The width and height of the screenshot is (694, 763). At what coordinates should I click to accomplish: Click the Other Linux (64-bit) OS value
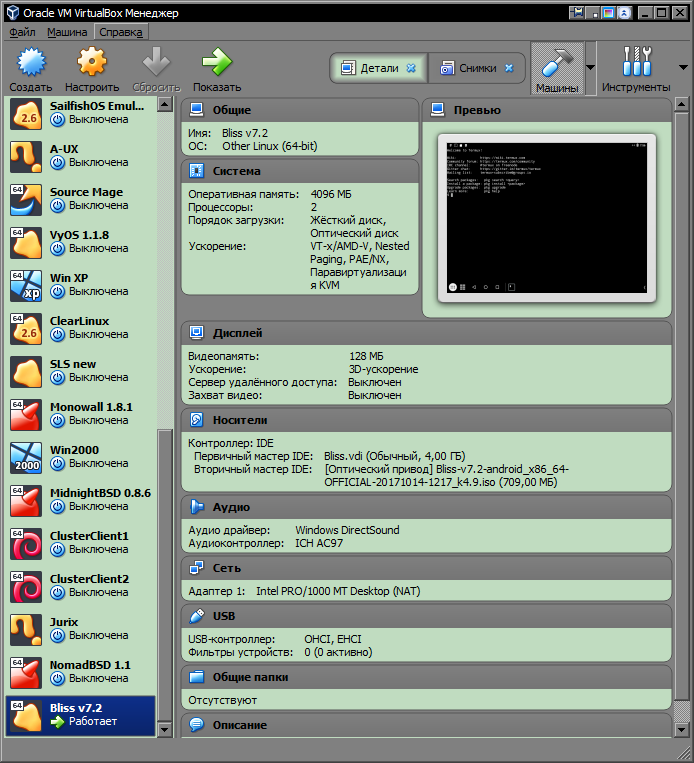(270, 146)
